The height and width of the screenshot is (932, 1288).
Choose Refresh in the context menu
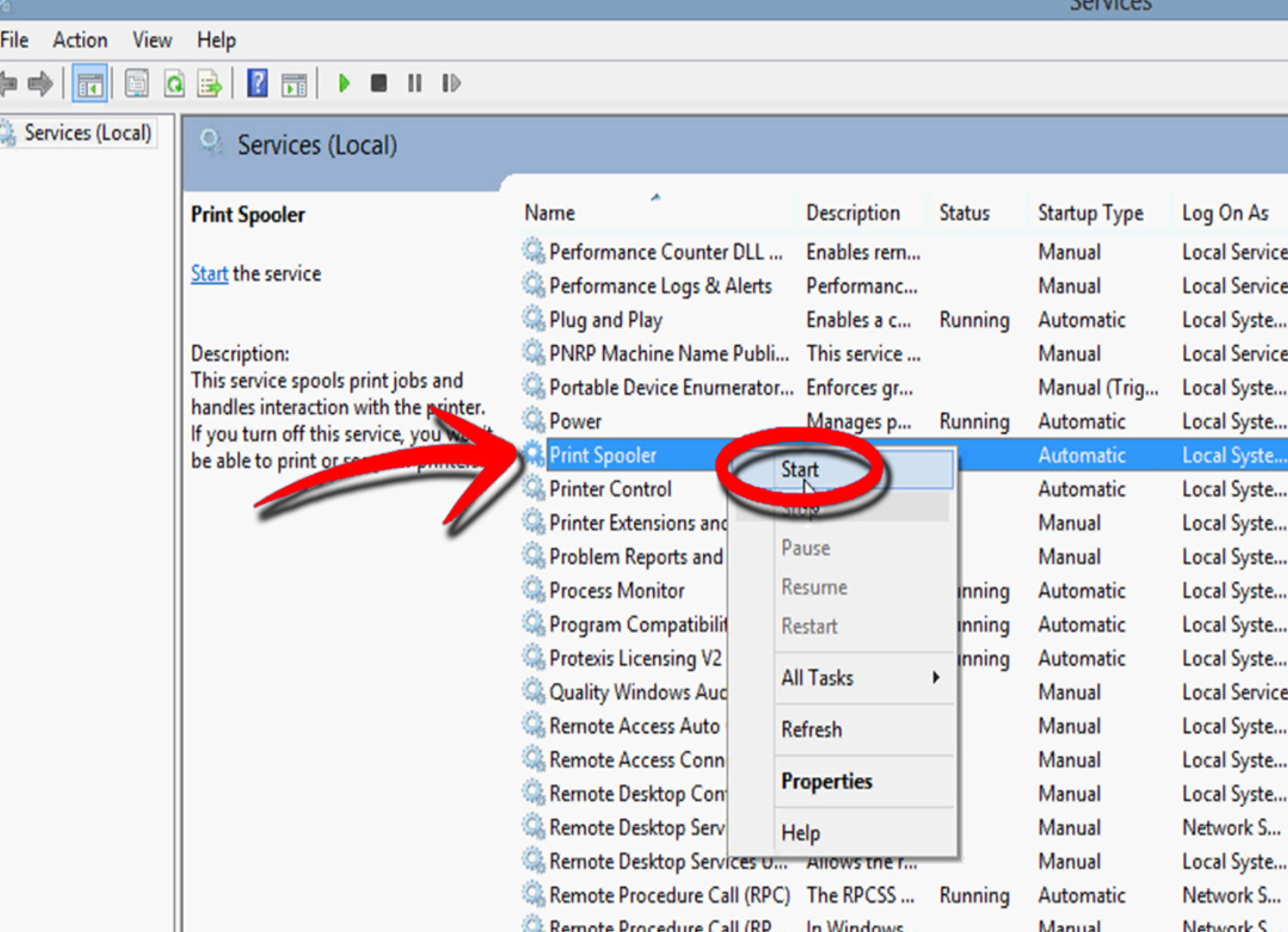tap(811, 730)
